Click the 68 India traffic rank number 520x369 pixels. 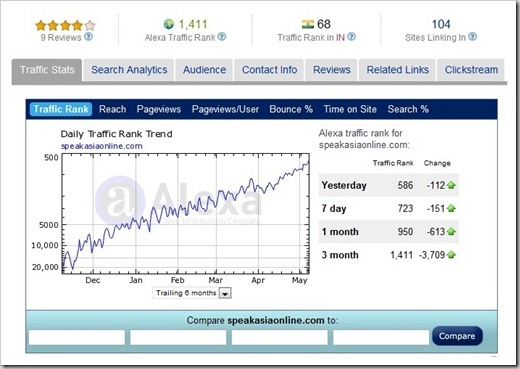(324, 24)
